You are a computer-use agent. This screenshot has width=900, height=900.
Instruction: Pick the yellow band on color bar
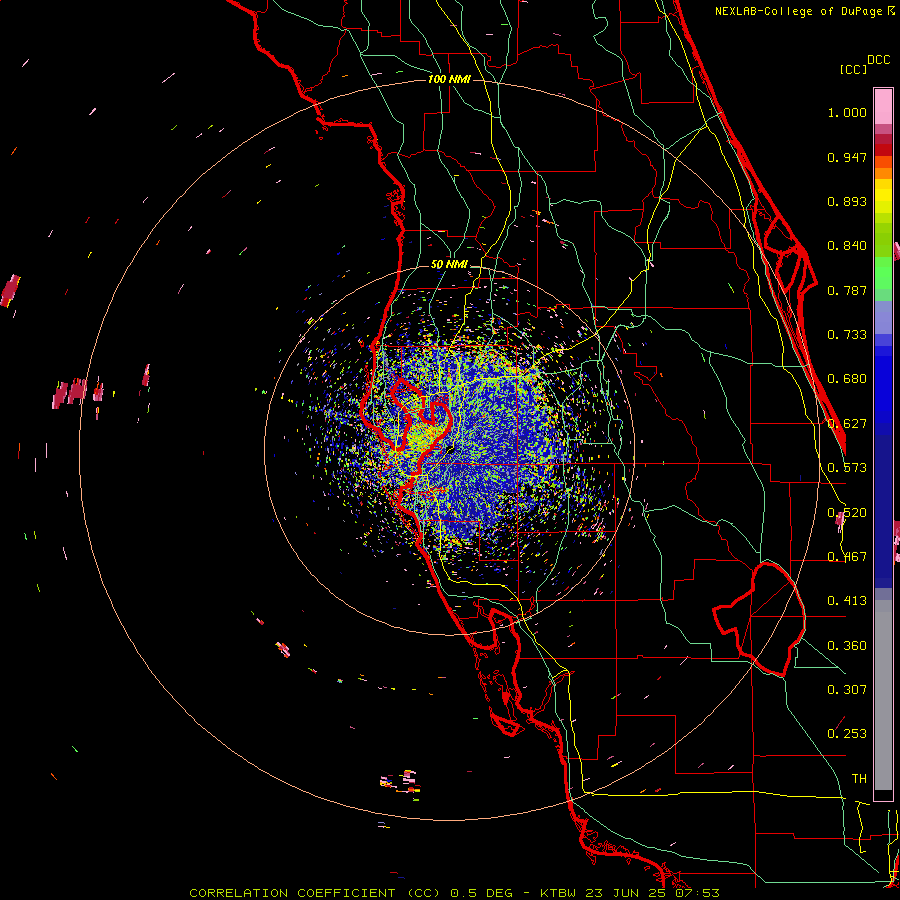click(883, 196)
